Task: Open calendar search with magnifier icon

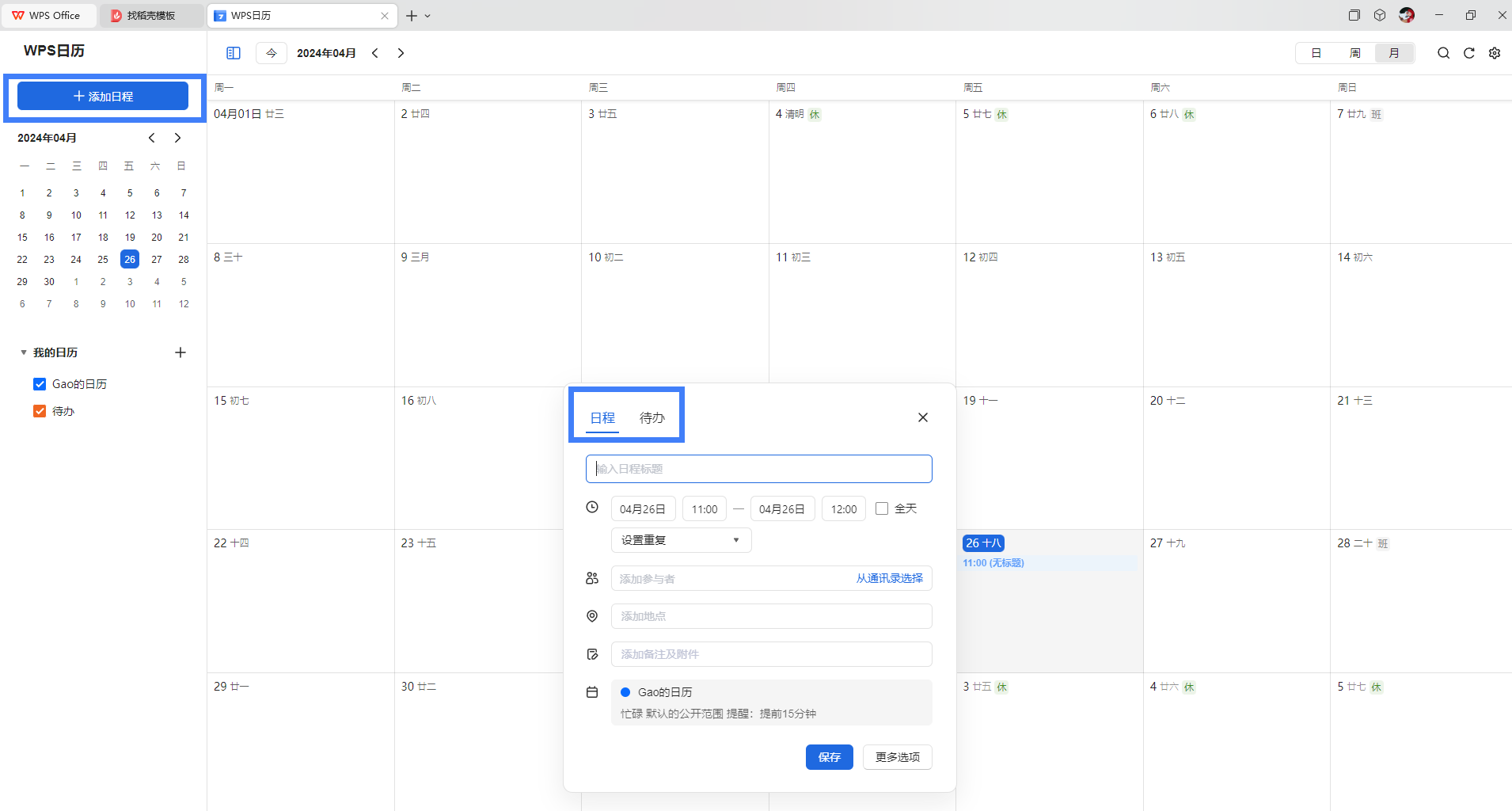Action: pyautogui.click(x=1443, y=53)
